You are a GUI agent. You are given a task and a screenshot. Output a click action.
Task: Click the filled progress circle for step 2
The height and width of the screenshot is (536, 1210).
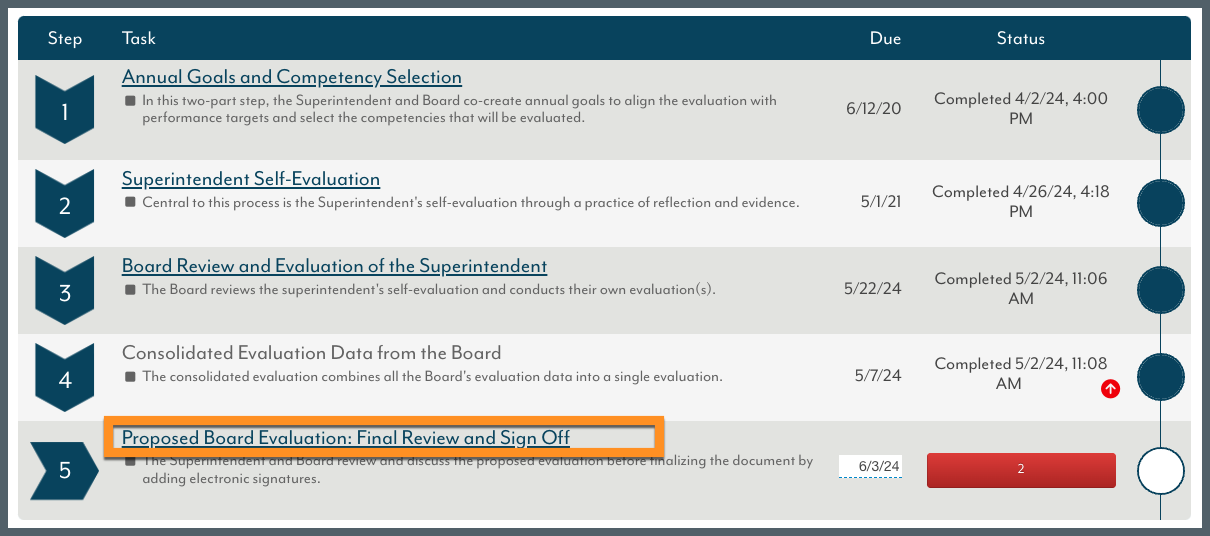(1161, 203)
